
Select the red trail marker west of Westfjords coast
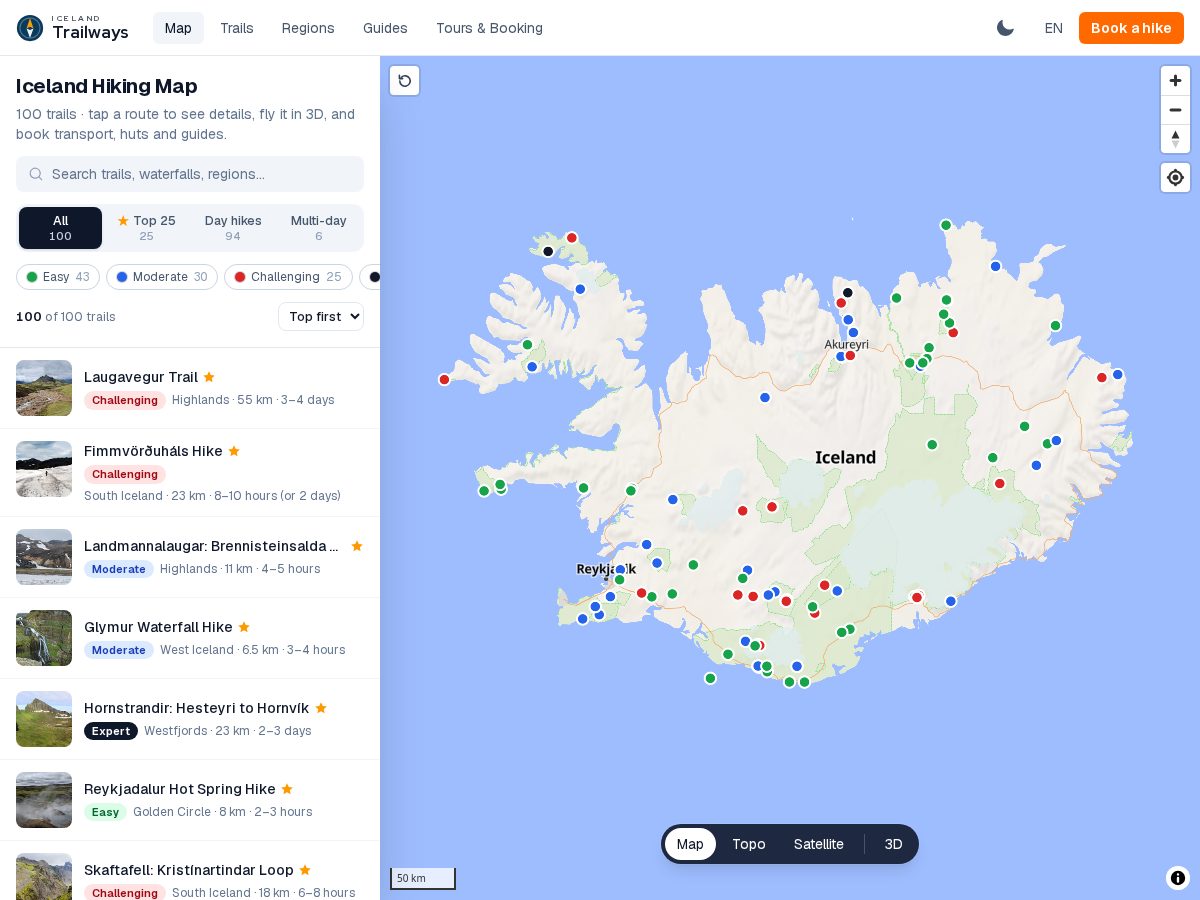[x=444, y=379]
